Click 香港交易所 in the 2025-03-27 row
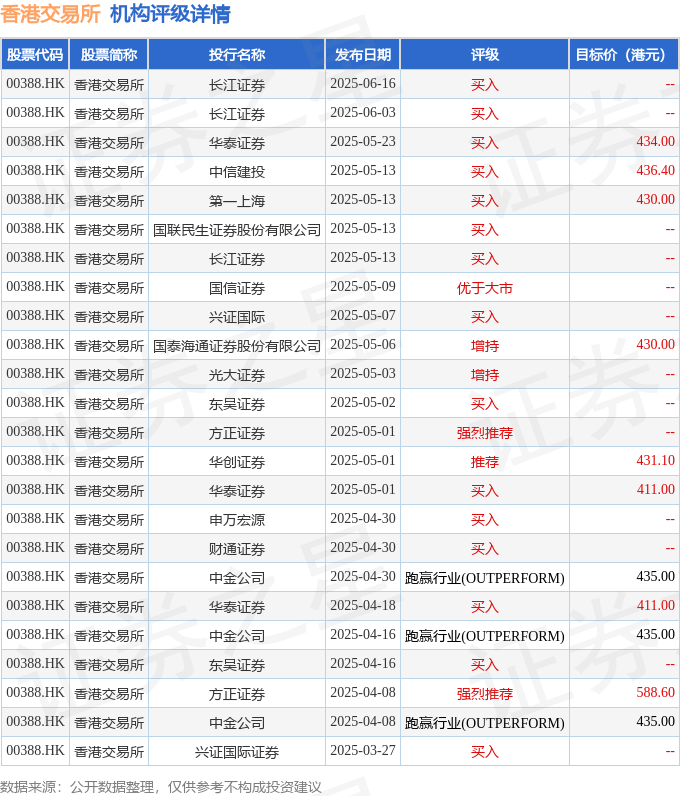 (x=109, y=751)
